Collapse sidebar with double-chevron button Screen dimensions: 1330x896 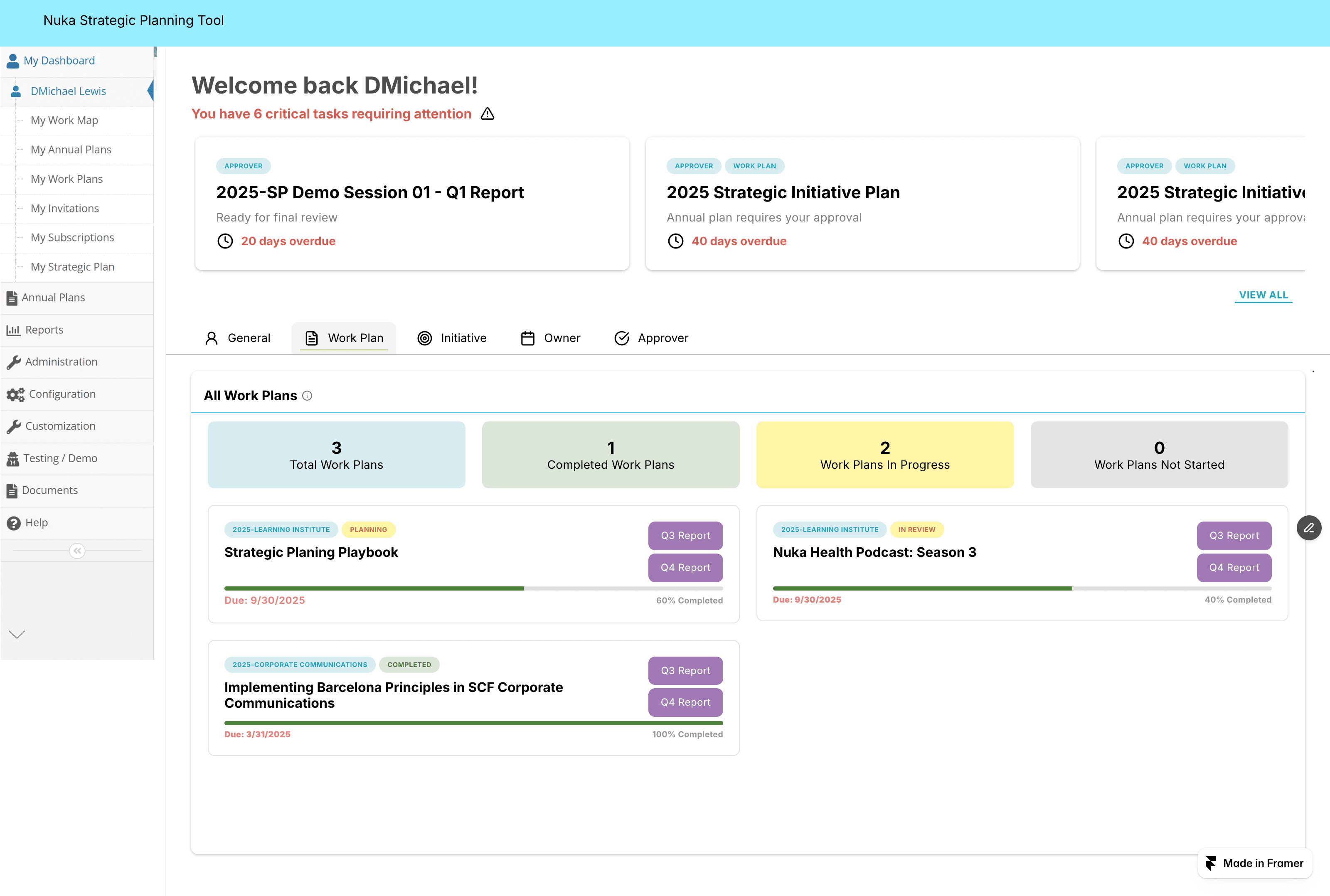(x=77, y=551)
